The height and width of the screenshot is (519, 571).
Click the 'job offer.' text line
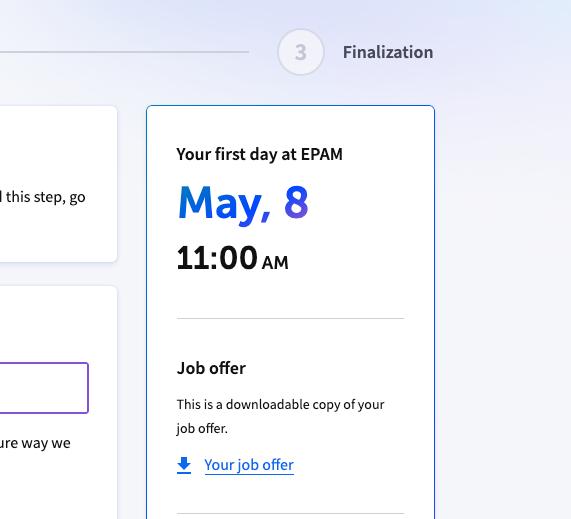(x=202, y=429)
